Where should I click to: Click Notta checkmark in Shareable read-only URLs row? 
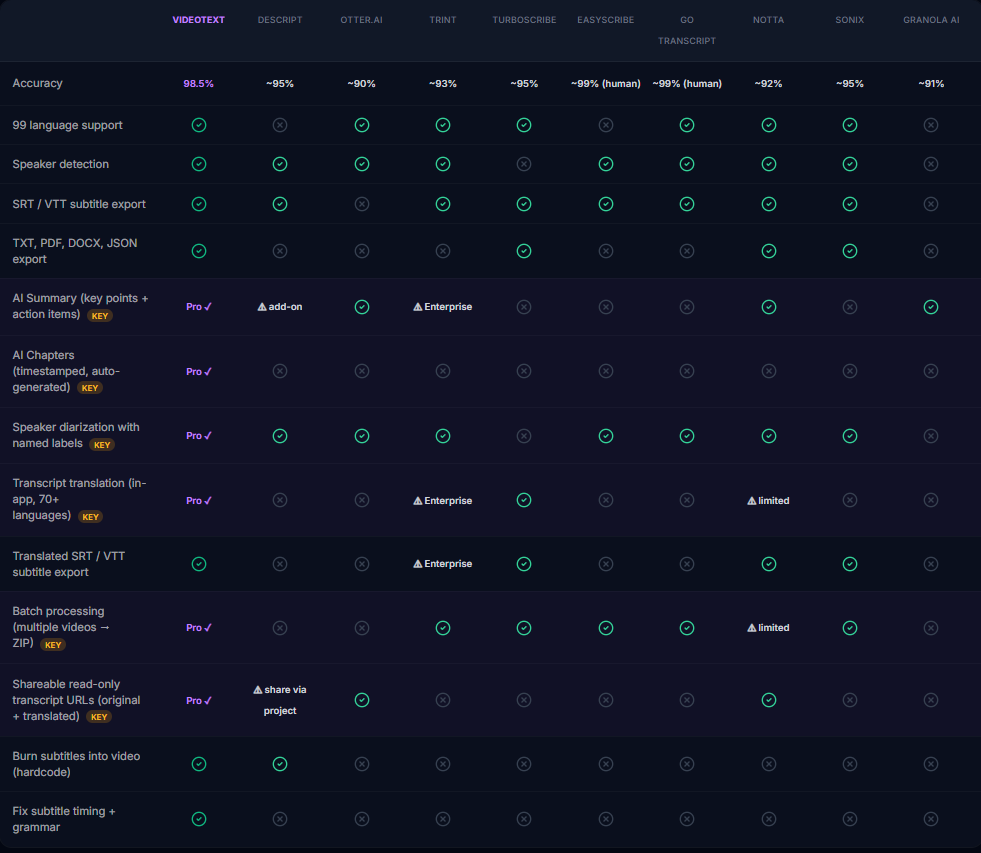point(768,700)
